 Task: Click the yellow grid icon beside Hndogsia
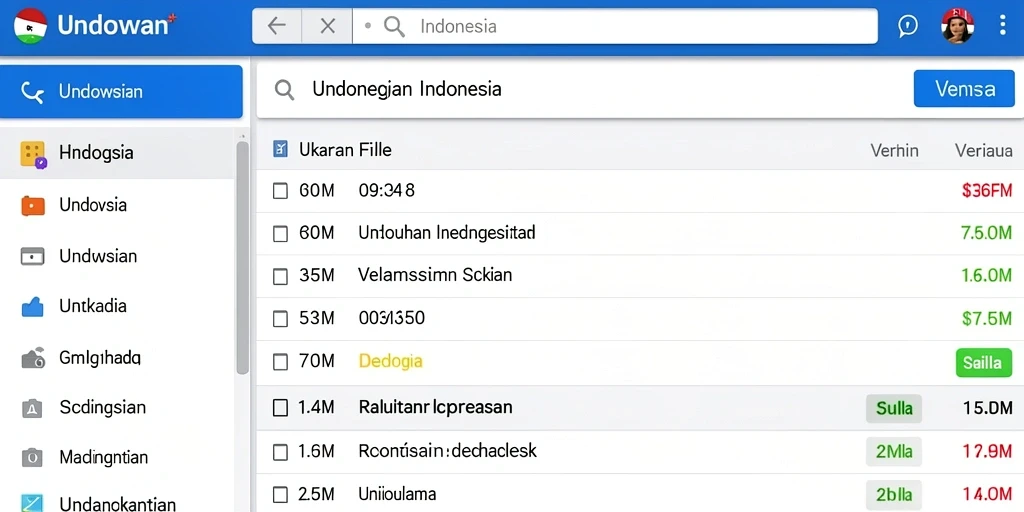click(33, 154)
